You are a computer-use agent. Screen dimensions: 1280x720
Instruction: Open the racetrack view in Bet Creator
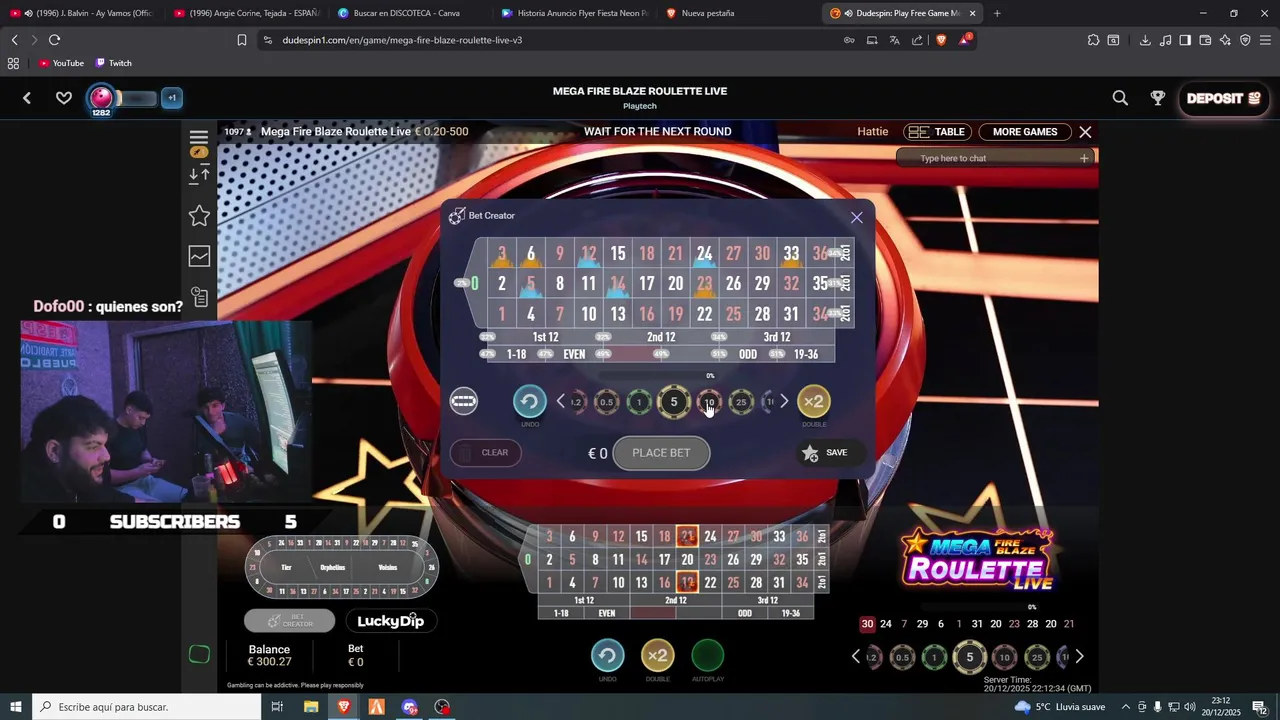464,401
